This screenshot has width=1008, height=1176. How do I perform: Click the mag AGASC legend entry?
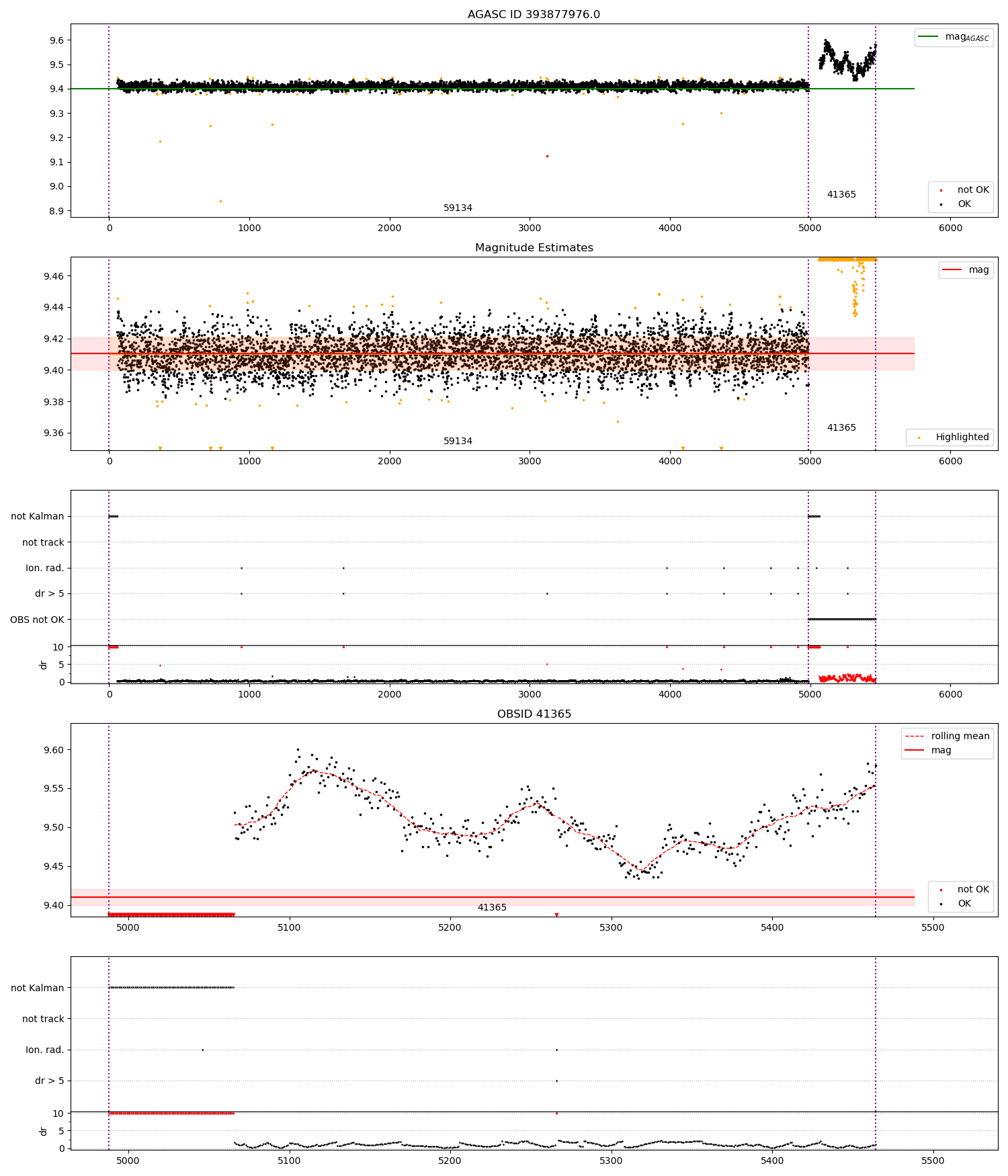(x=954, y=37)
